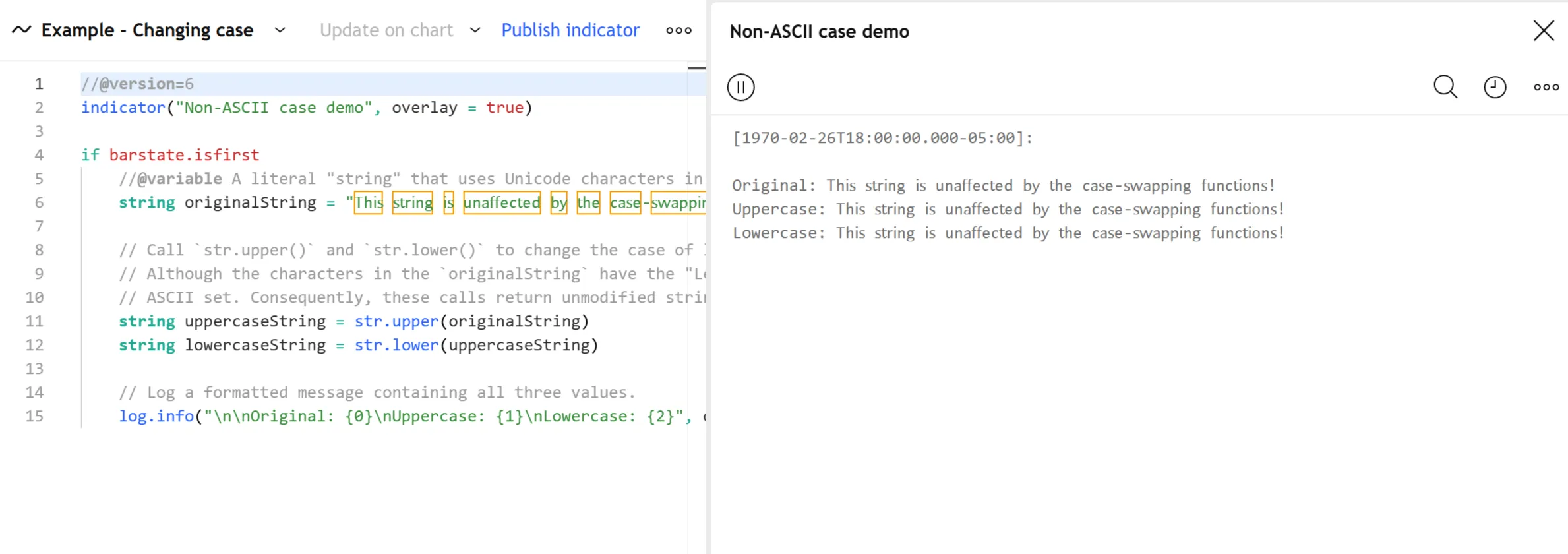Expand the script name dropdown chevron
This screenshot has height=554, width=1568.
coord(280,30)
